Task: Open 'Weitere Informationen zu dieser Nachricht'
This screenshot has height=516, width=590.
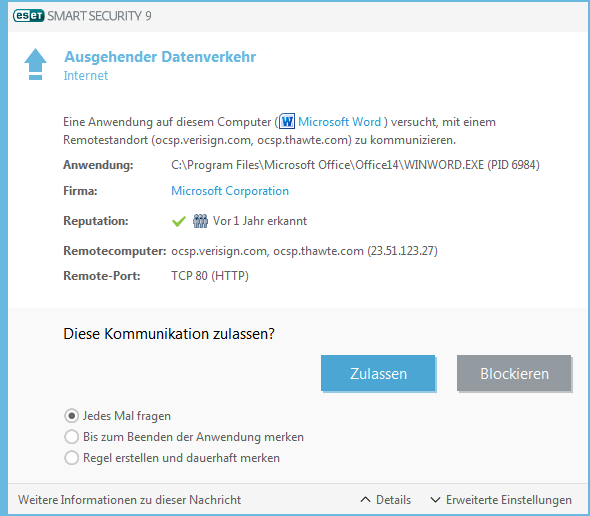Action: coord(129,500)
